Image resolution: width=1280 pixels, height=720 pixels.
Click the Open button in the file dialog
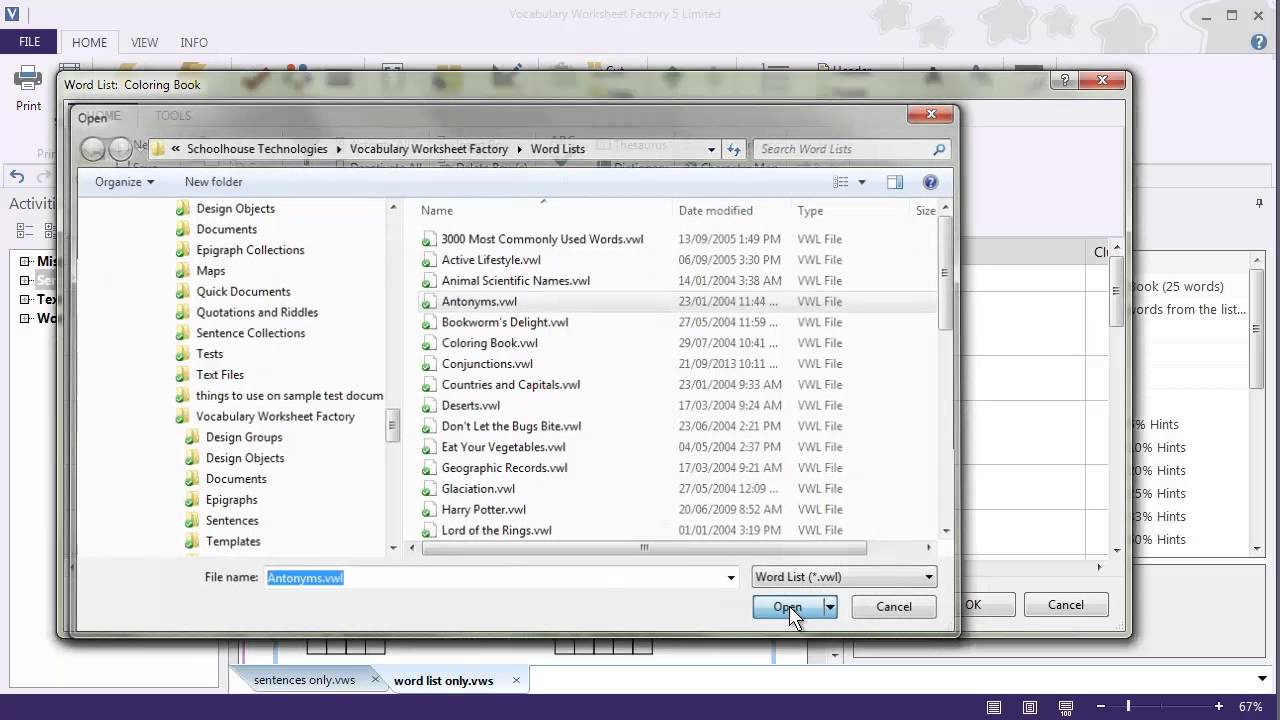tap(788, 607)
